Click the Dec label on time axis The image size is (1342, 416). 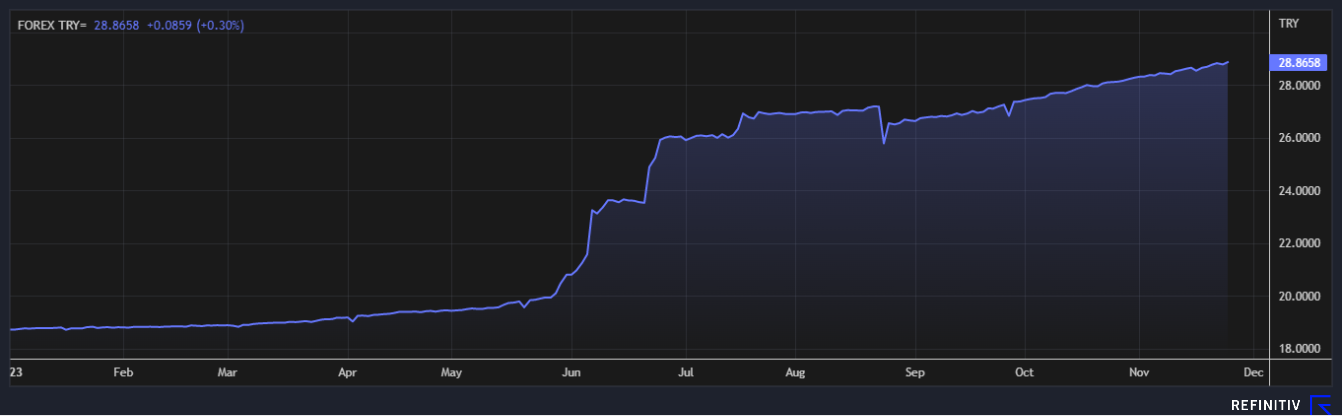(x=1253, y=372)
